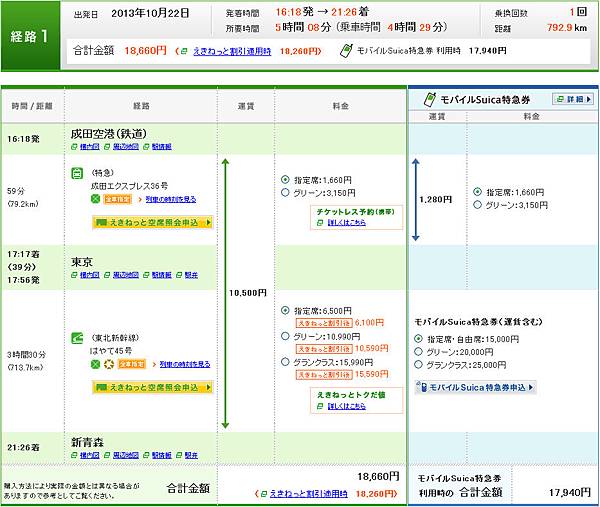Open 構内図 link for 新青森
600x507 pixels.
click(x=90, y=455)
